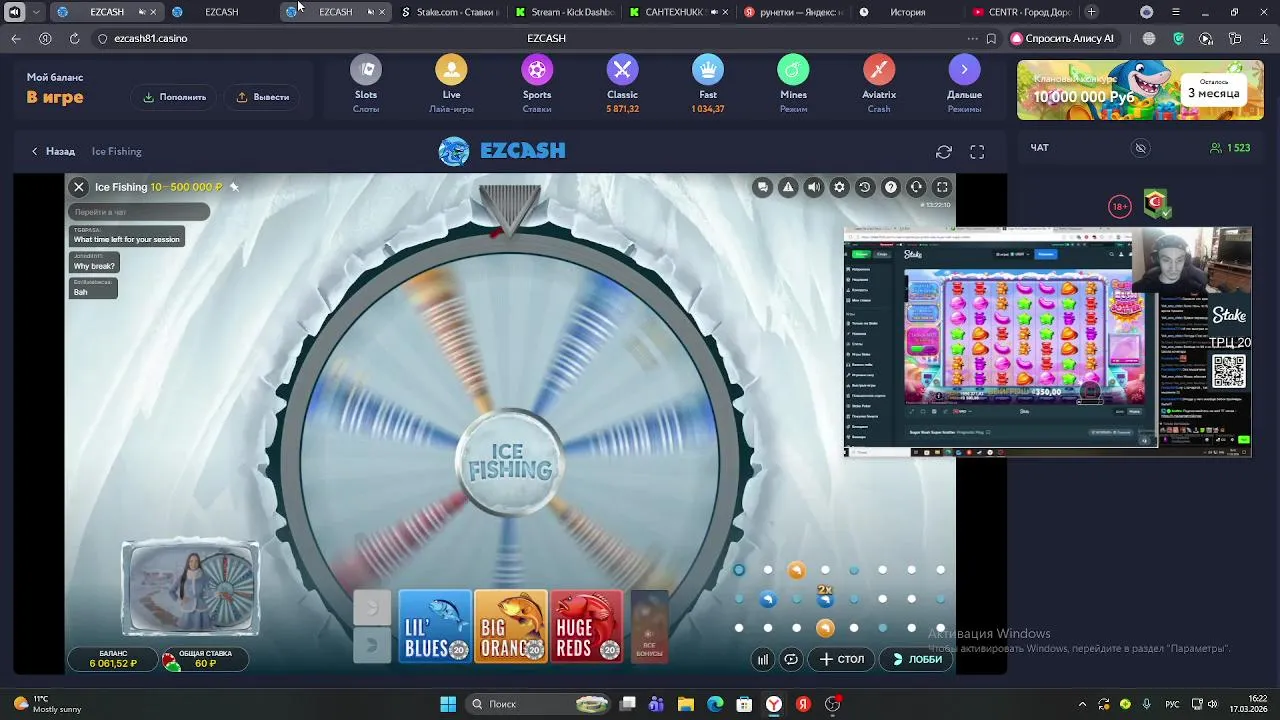Image resolution: width=1280 pixels, height=720 pixels.
Task: Click Спросить Алису AI button
Action: [1062, 38]
